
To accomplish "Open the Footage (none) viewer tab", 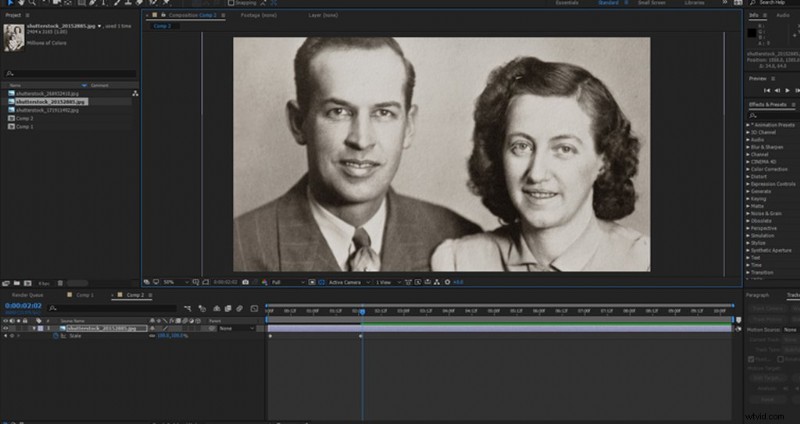I will (259, 15).
